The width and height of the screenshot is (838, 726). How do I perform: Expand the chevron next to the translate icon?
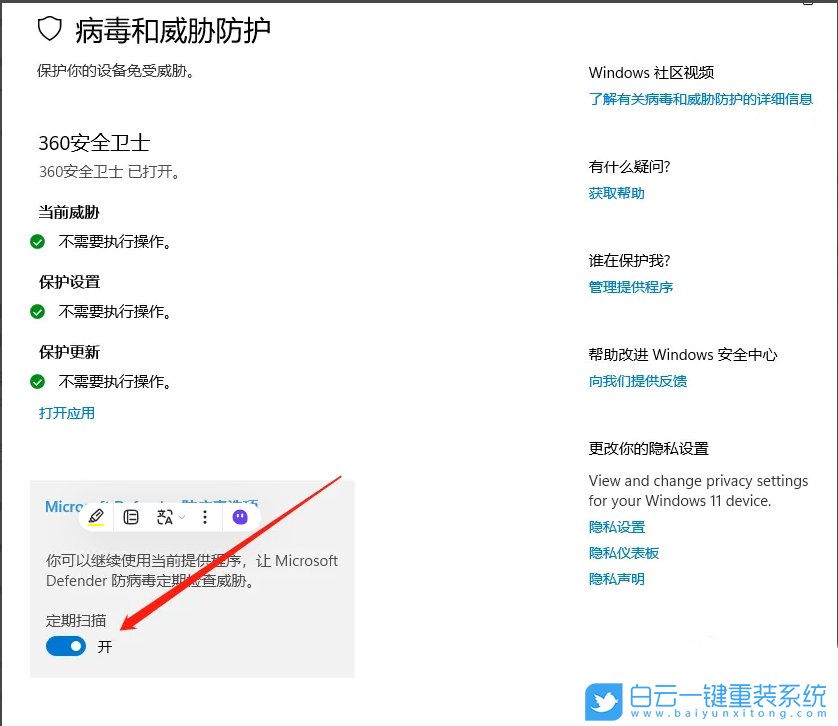click(181, 517)
